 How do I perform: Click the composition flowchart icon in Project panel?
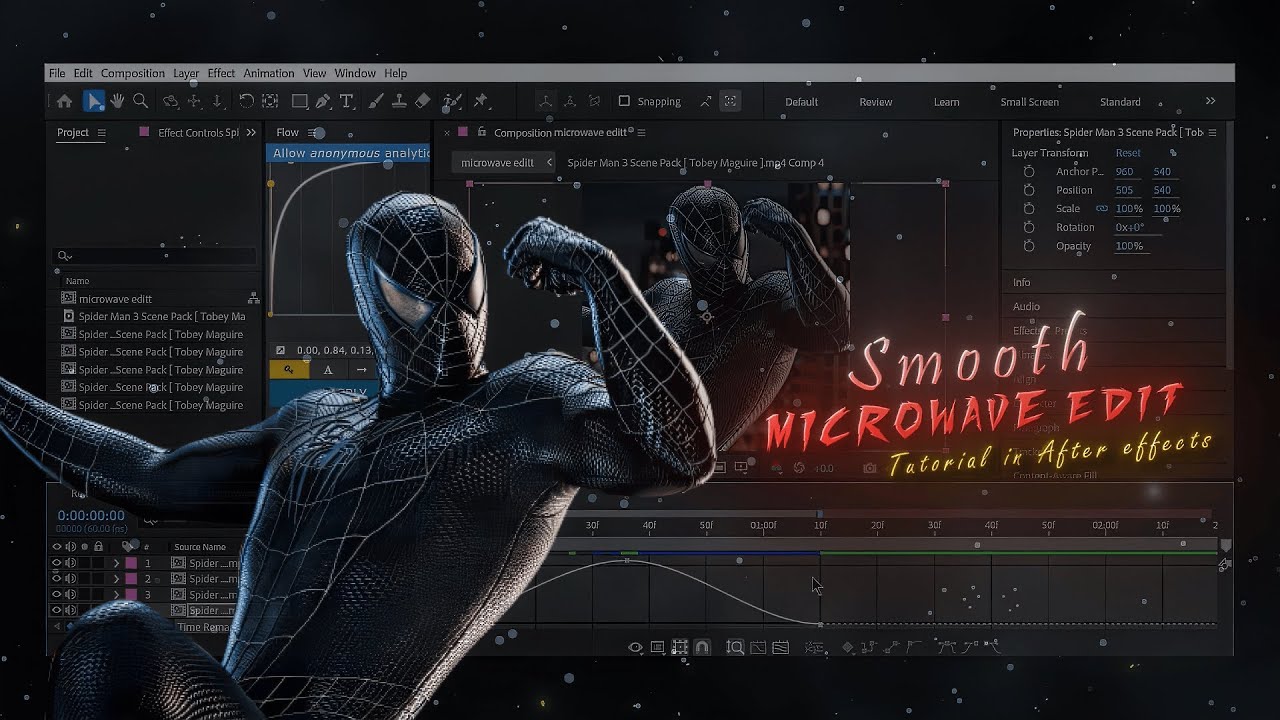click(x=253, y=299)
